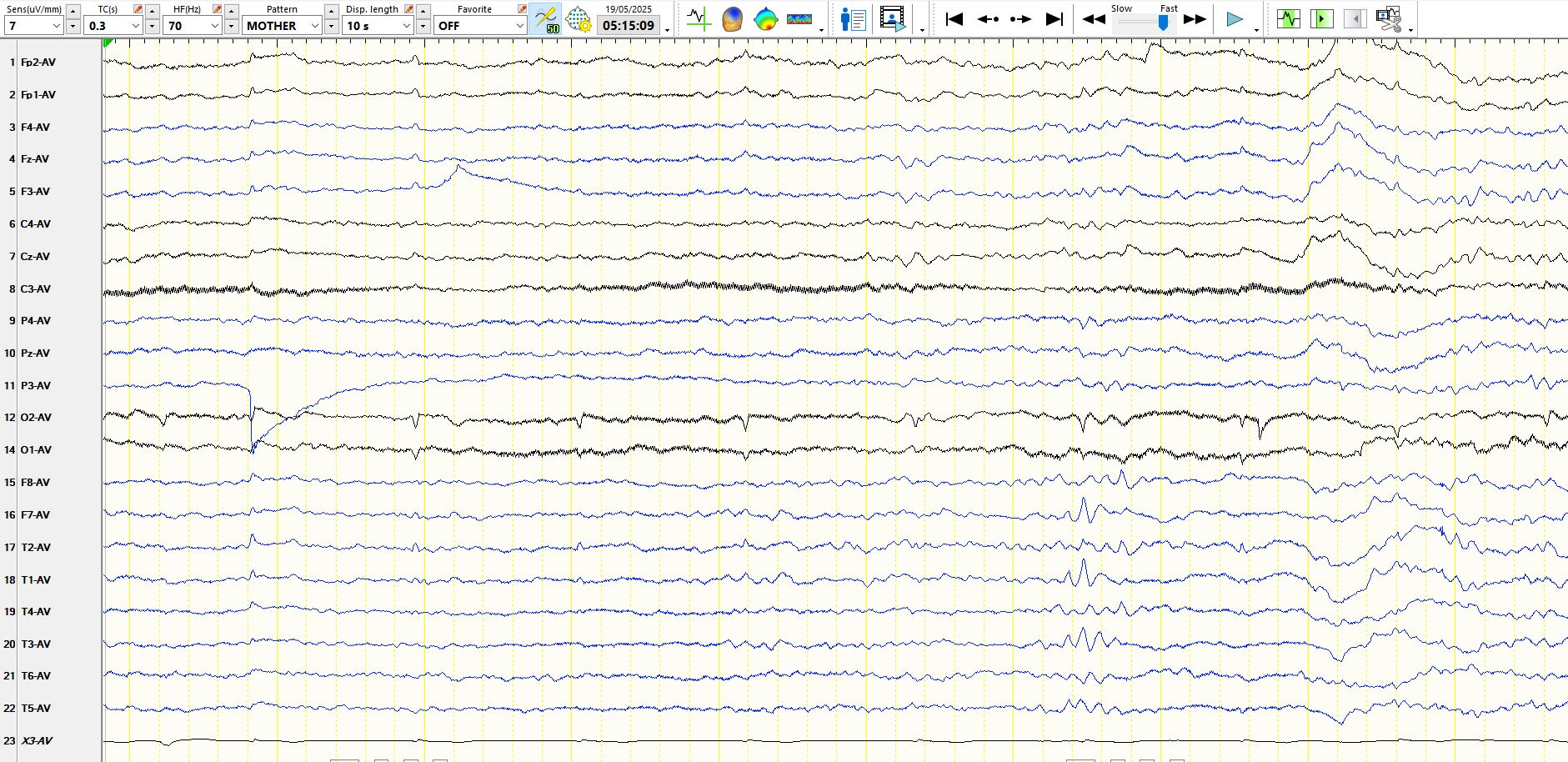1568x762 pixels.
Task: Open the waveform cursor measurement tool
Action: pyautogui.click(x=699, y=18)
